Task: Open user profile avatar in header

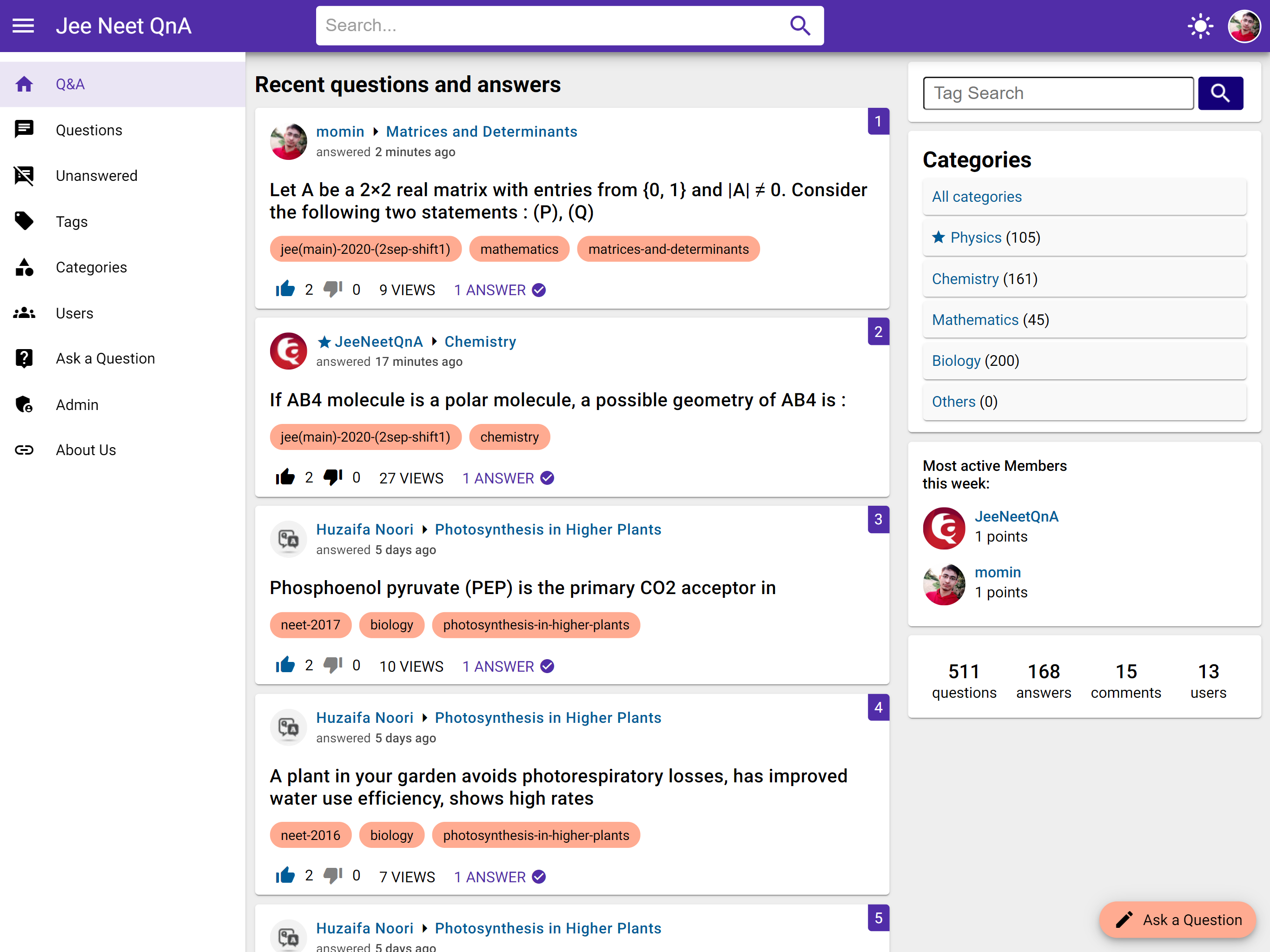Action: click(x=1244, y=26)
